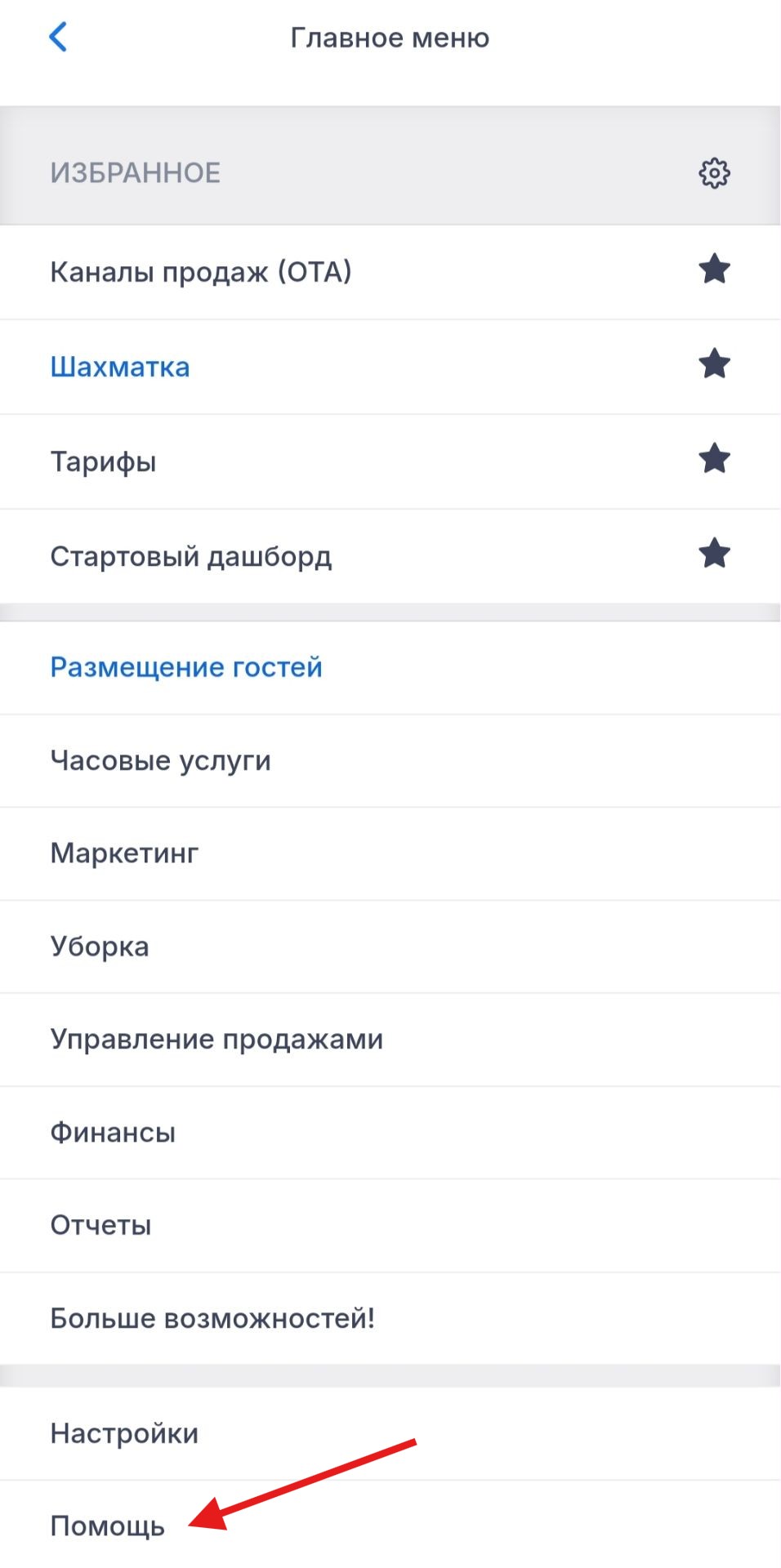Expand Часовые услуги section
This screenshot has width=781, height=1568.
tap(160, 760)
